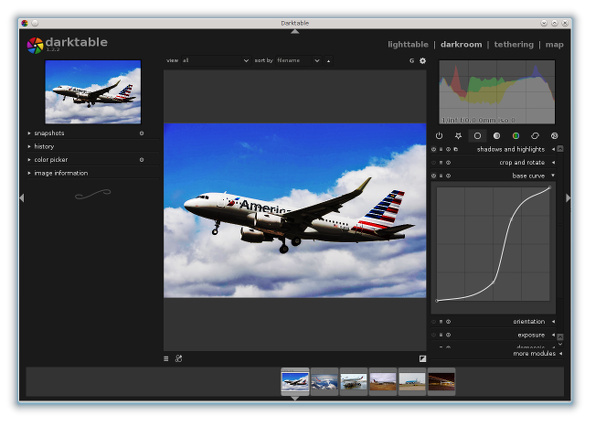Click the histogram display
Screen dimensions: 590x421
click(497, 92)
